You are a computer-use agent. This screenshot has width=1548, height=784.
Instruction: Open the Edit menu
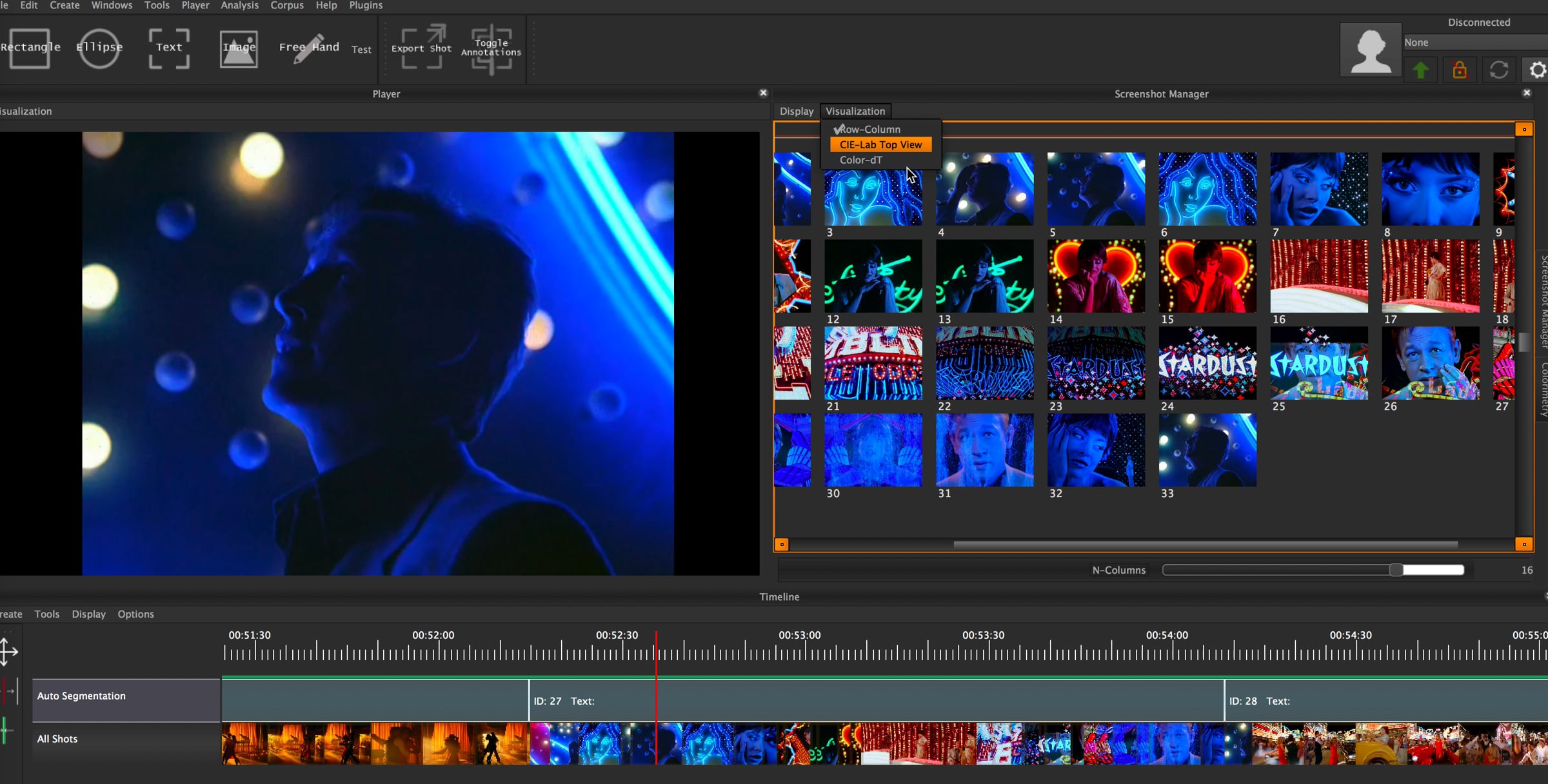[x=29, y=5]
